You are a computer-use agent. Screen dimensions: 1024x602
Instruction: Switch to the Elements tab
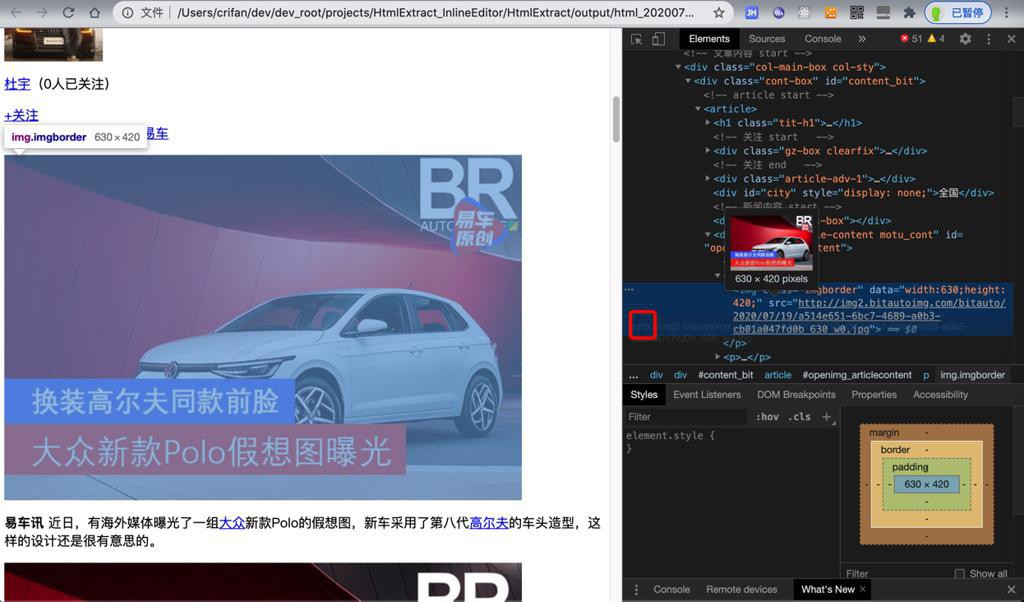coord(709,39)
